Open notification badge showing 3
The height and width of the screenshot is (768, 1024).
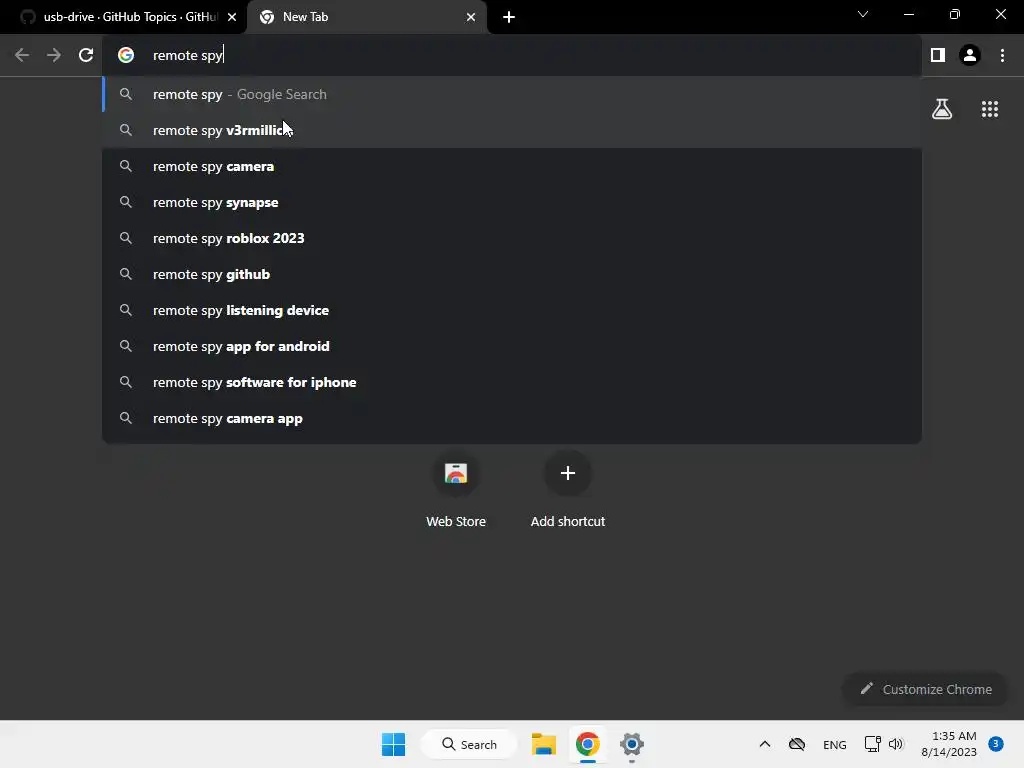pyautogui.click(x=995, y=744)
